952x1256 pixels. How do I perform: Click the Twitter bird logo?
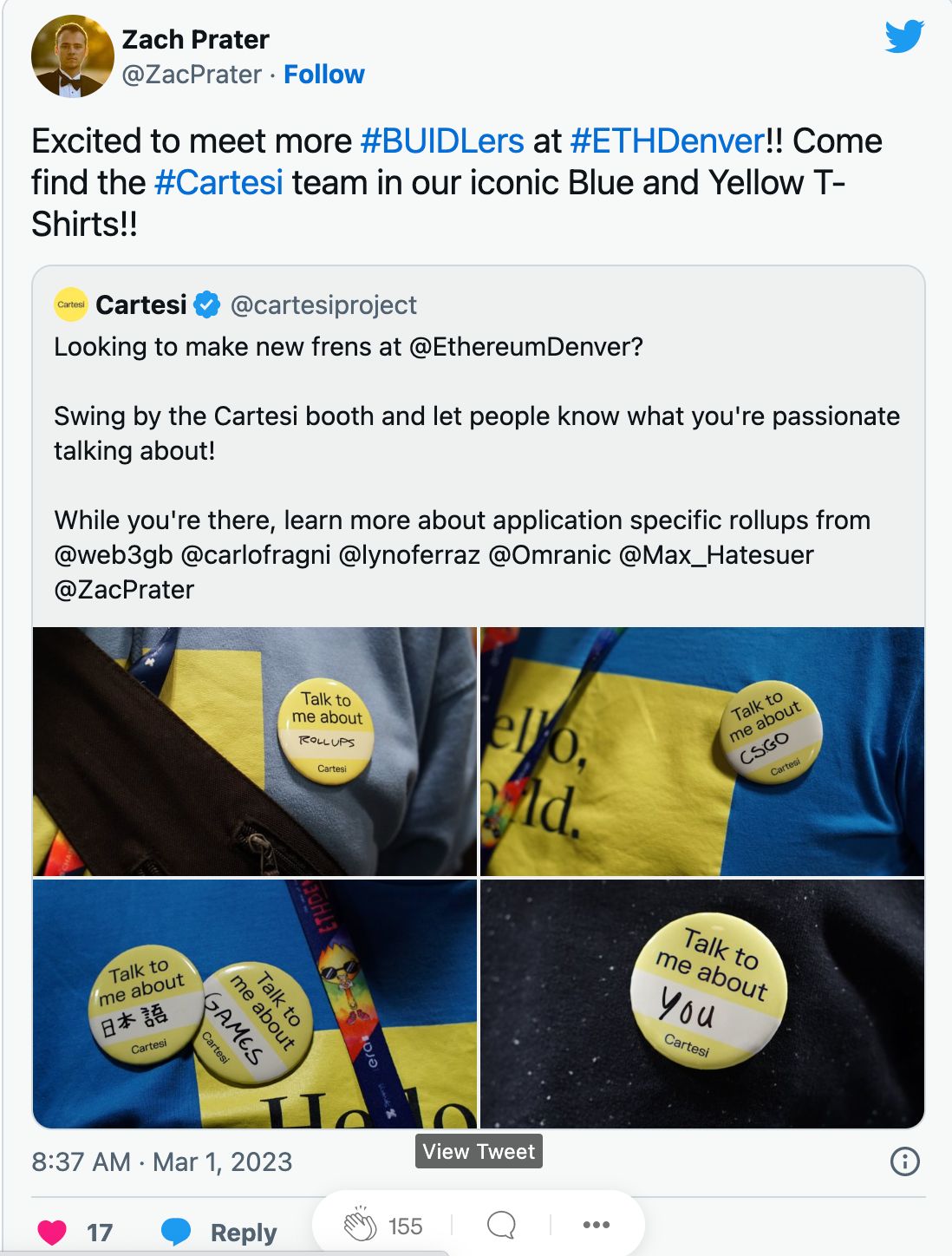pos(904,36)
